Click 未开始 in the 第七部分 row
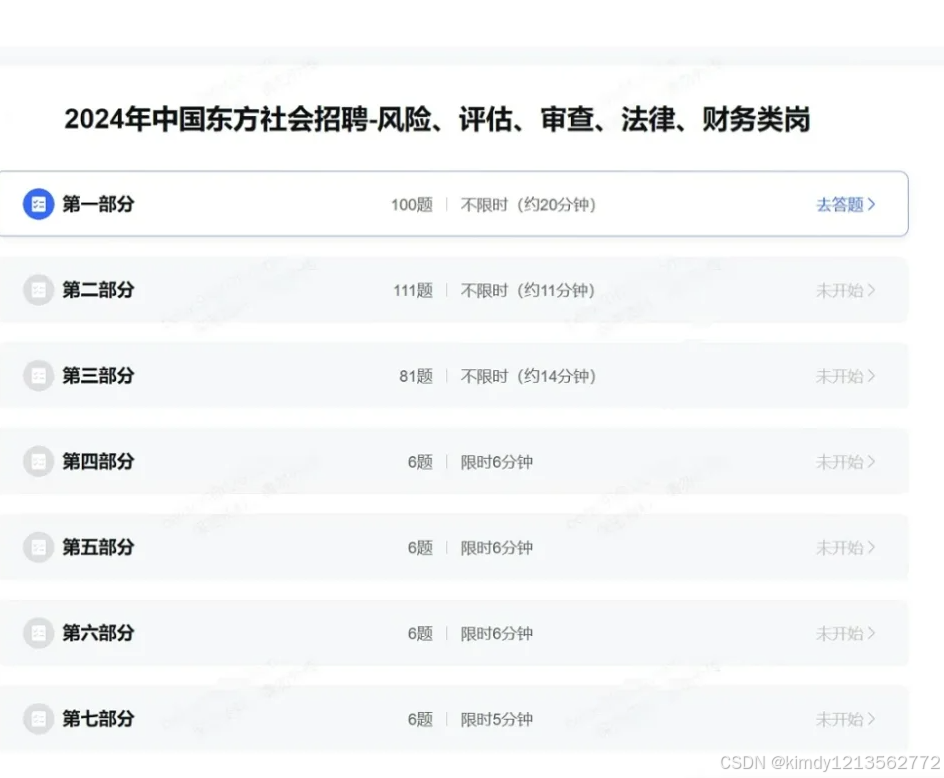The image size is (944, 778). coord(845,719)
